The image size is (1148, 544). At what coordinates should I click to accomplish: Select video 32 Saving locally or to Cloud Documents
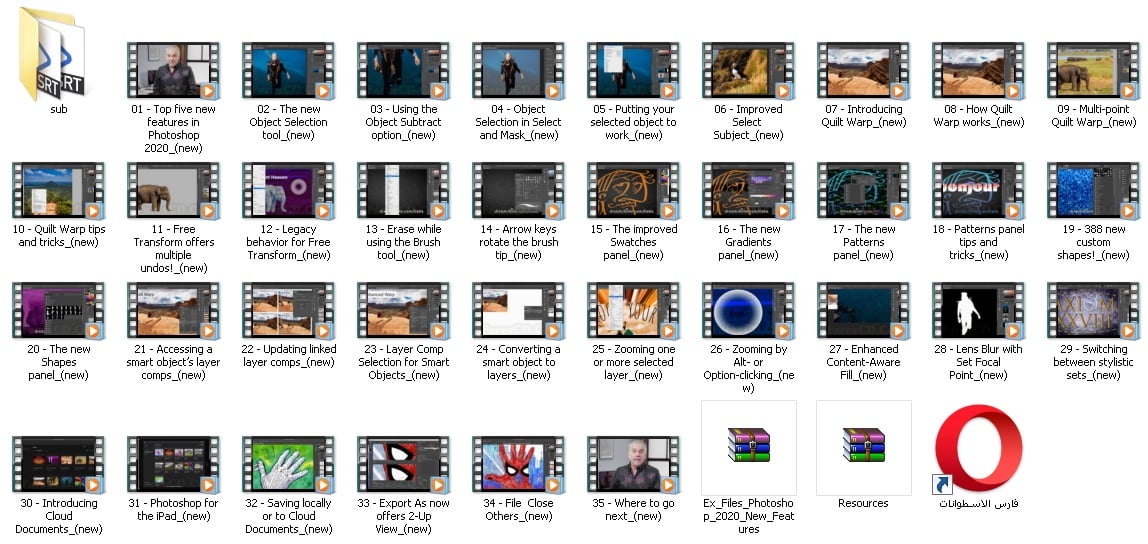tap(288, 465)
